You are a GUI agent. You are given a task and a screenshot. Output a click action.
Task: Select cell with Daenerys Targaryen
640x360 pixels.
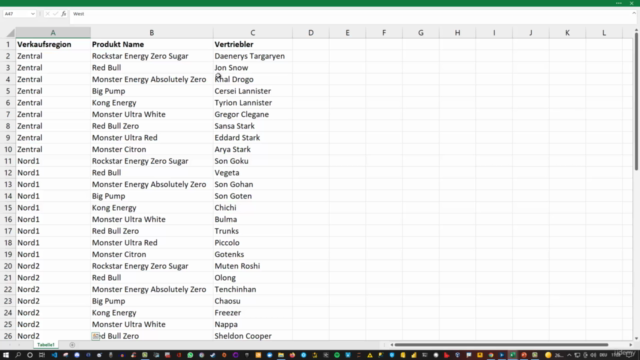pos(253,56)
